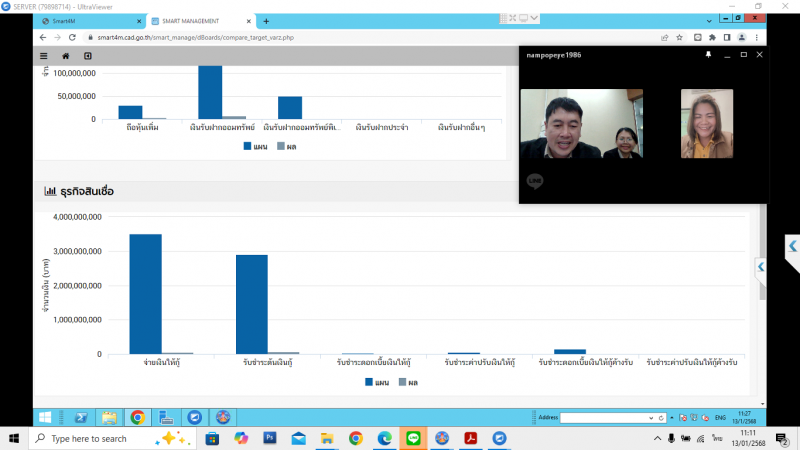Expand the UltraViewer toolbar chevron
The height and width of the screenshot is (450, 800).
point(534,18)
